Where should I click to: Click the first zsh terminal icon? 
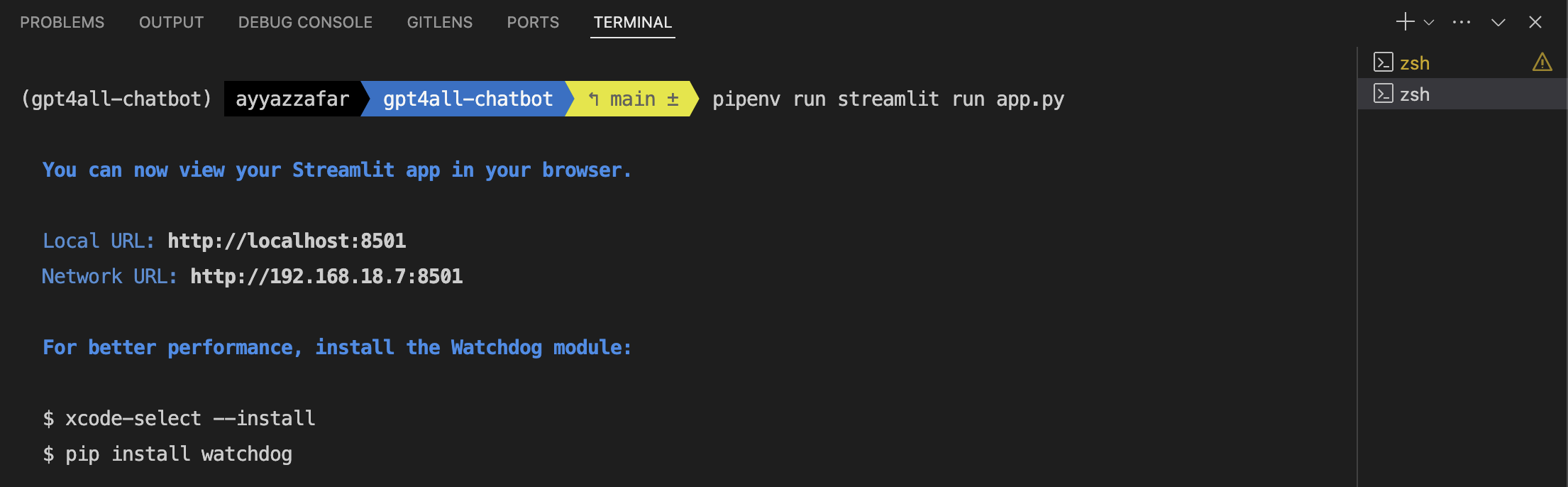[x=1383, y=62]
